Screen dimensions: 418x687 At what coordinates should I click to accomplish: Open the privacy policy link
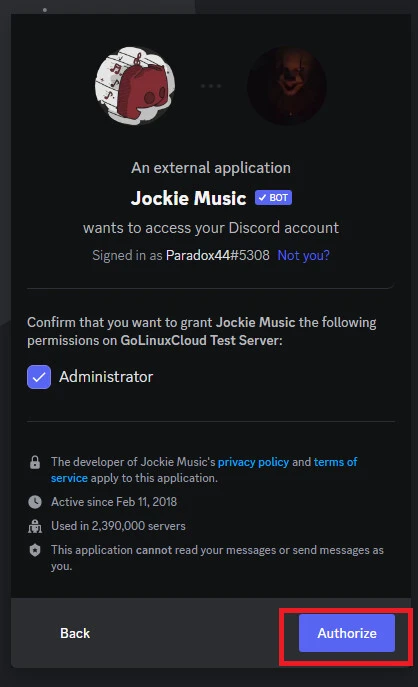tap(253, 462)
